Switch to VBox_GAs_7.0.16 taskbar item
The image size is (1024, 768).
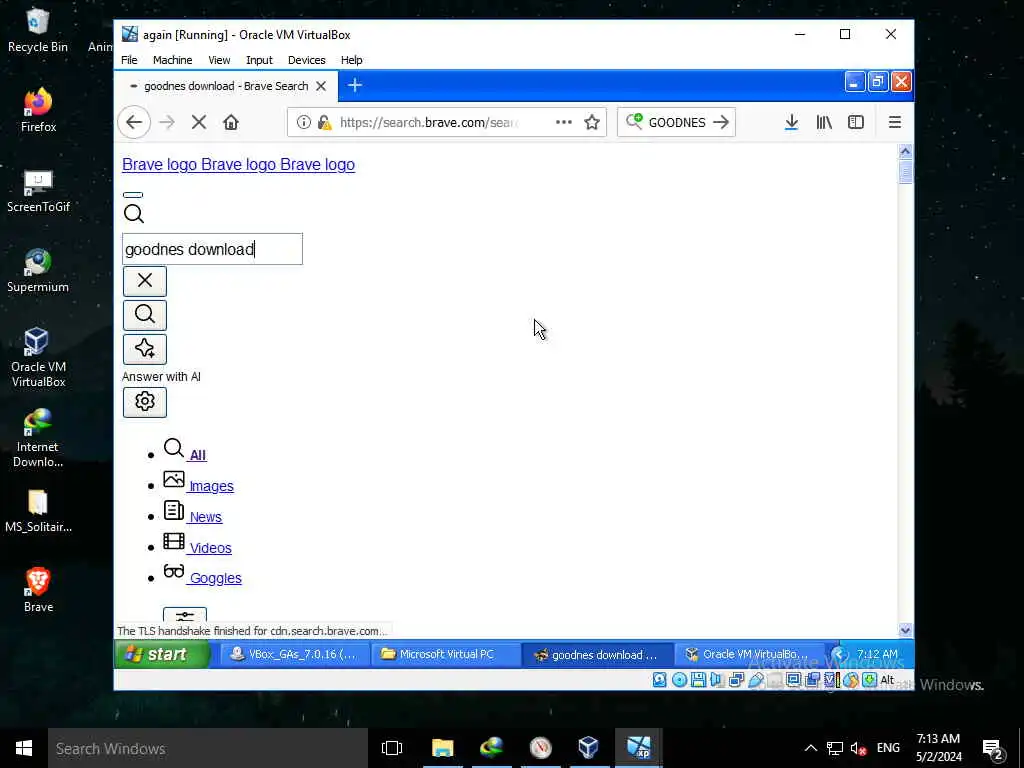295,654
